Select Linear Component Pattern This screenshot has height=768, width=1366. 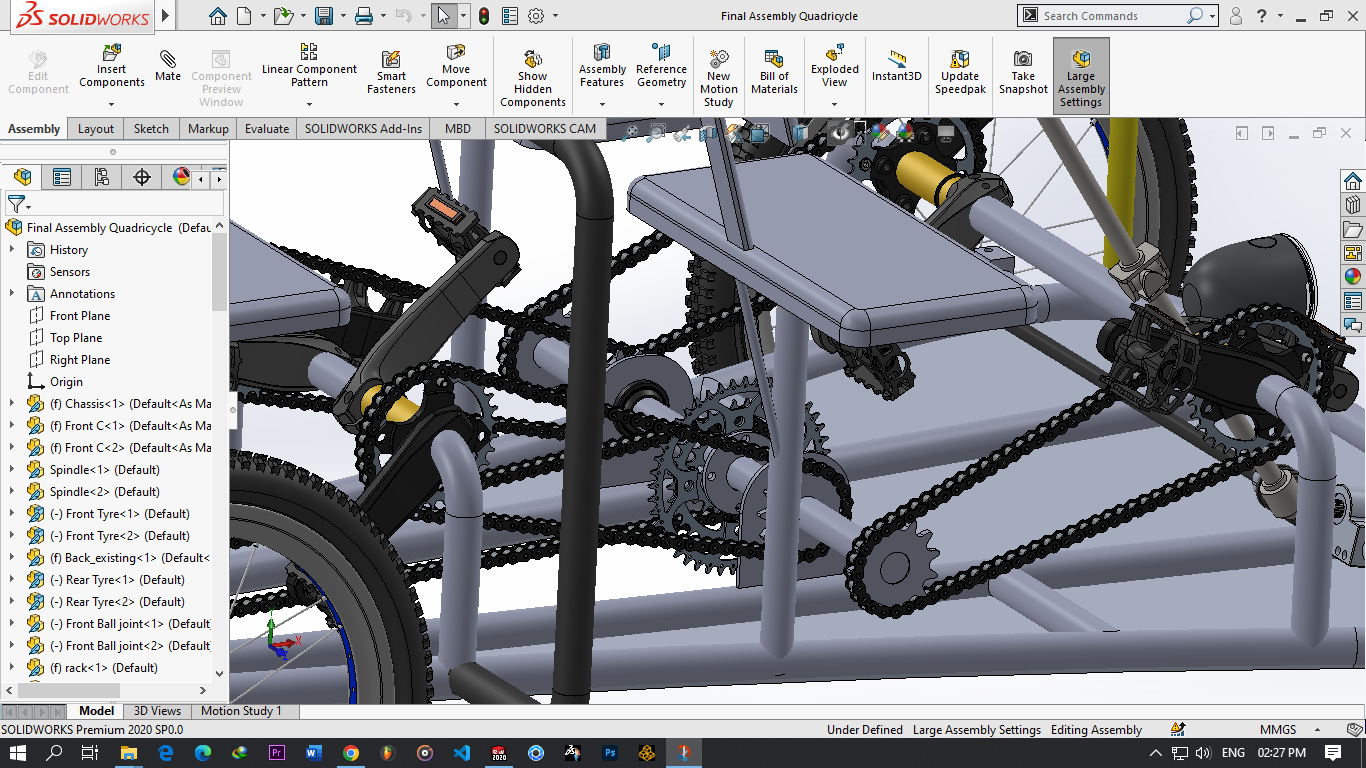coord(309,66)
